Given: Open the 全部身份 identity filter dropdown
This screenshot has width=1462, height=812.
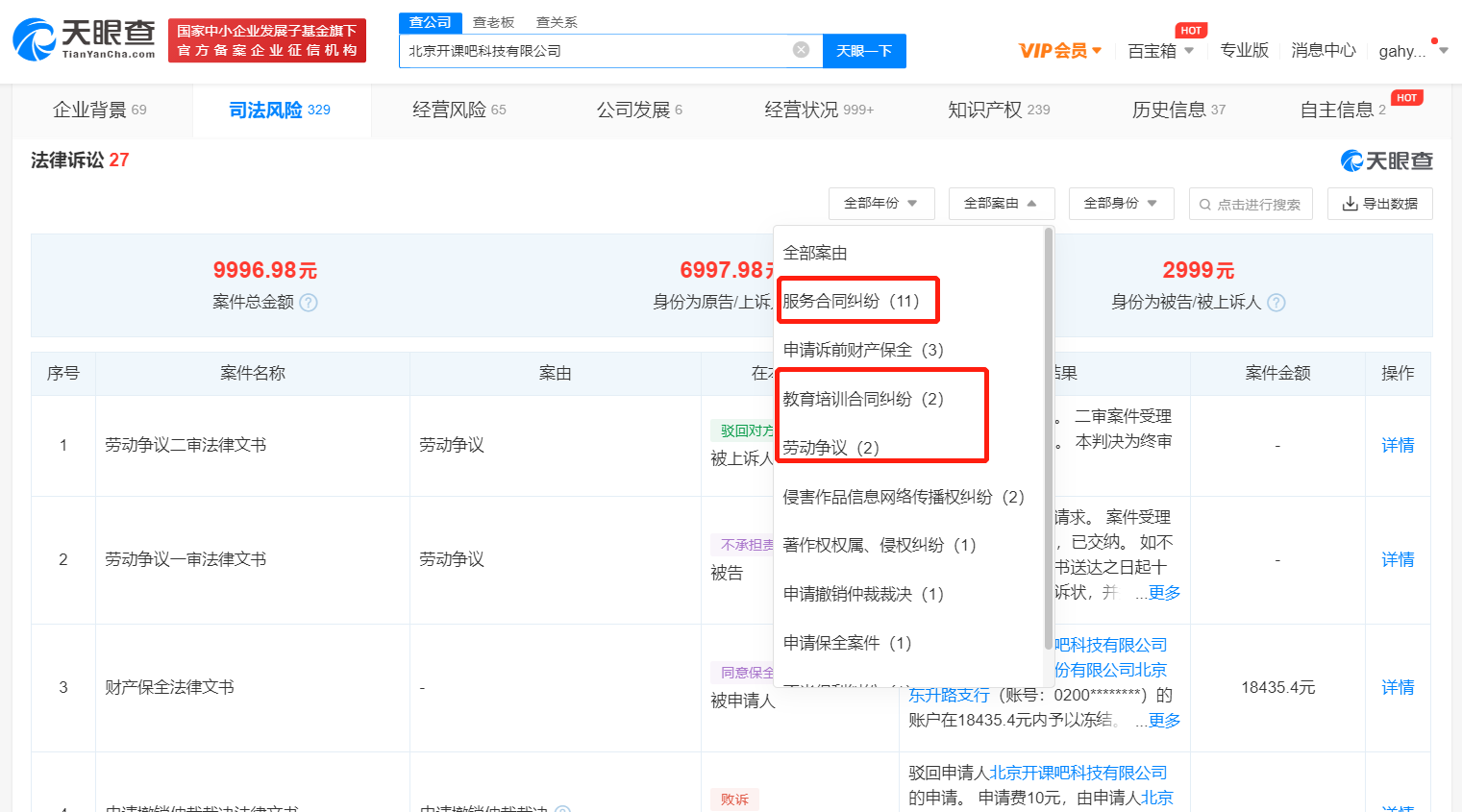Looking at the screenshot, I should (1122, 204).
